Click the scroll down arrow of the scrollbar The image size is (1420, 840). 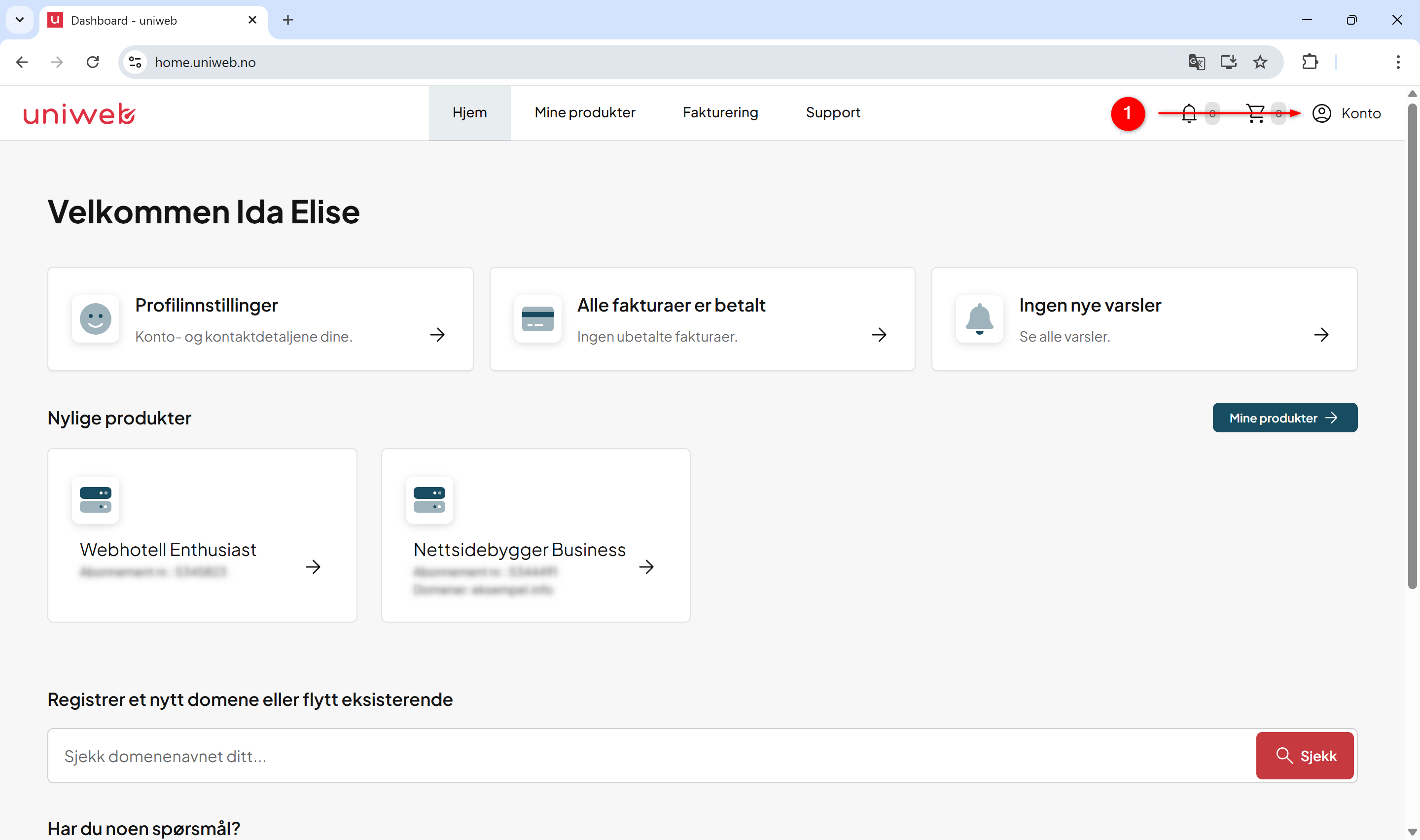tap(1413, 832)
